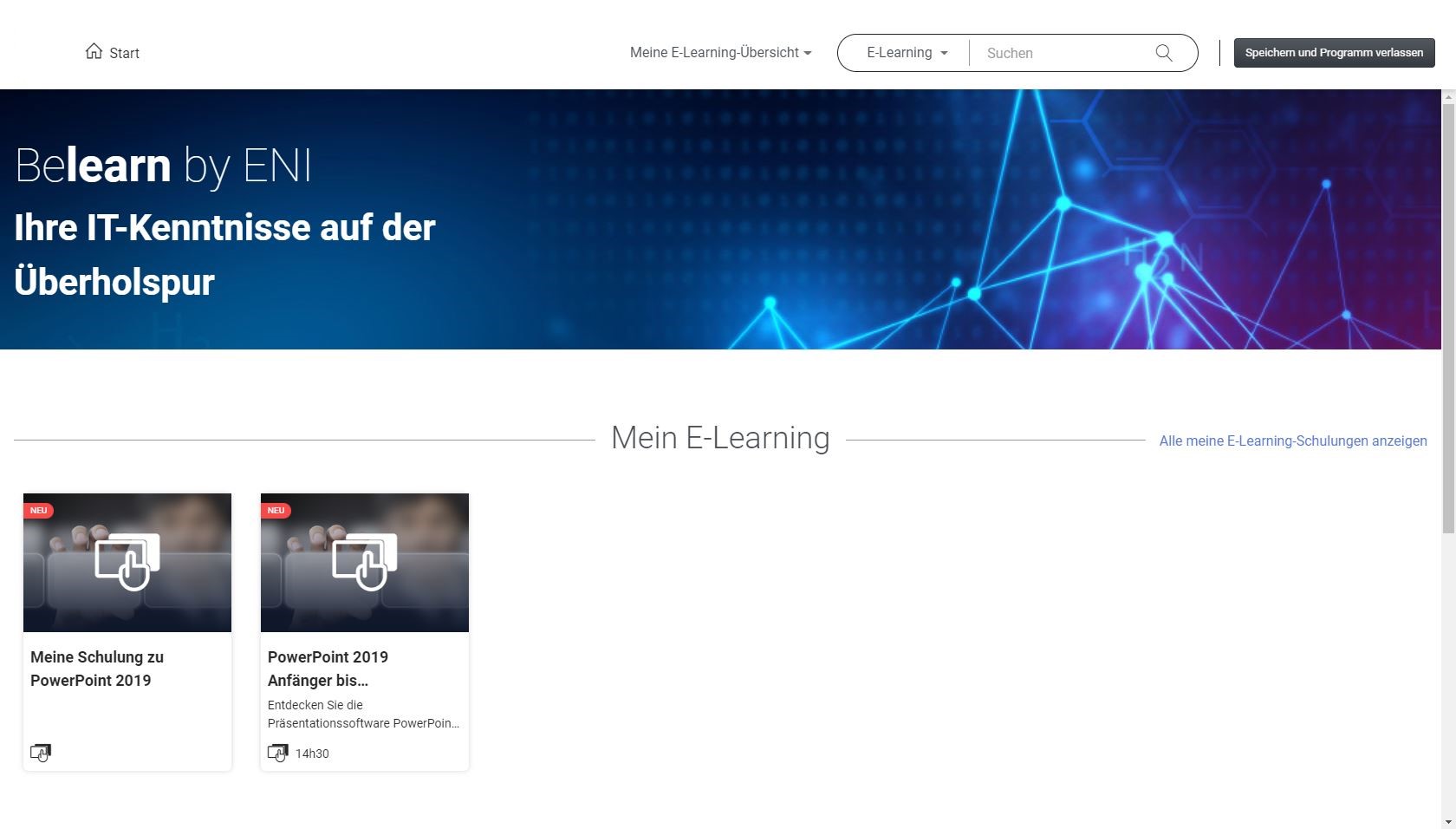Open Alle meine E-Learning-Schulungen anzeigen link

click(1293, 441)
